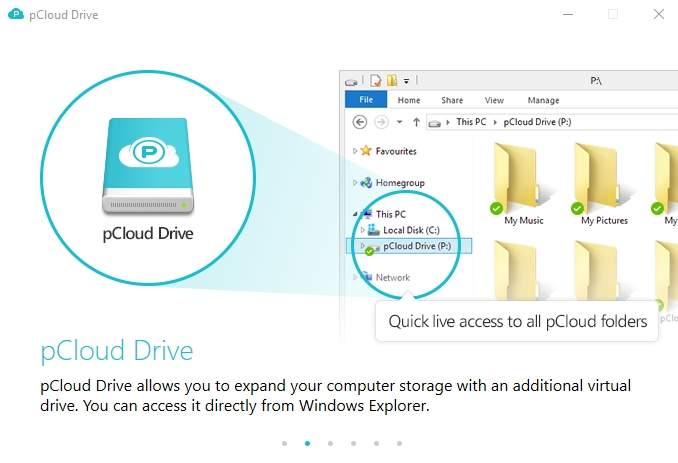Click the Local Disk (C:) drive icon
Screen dimensions: 678x463
coord(373,230)
